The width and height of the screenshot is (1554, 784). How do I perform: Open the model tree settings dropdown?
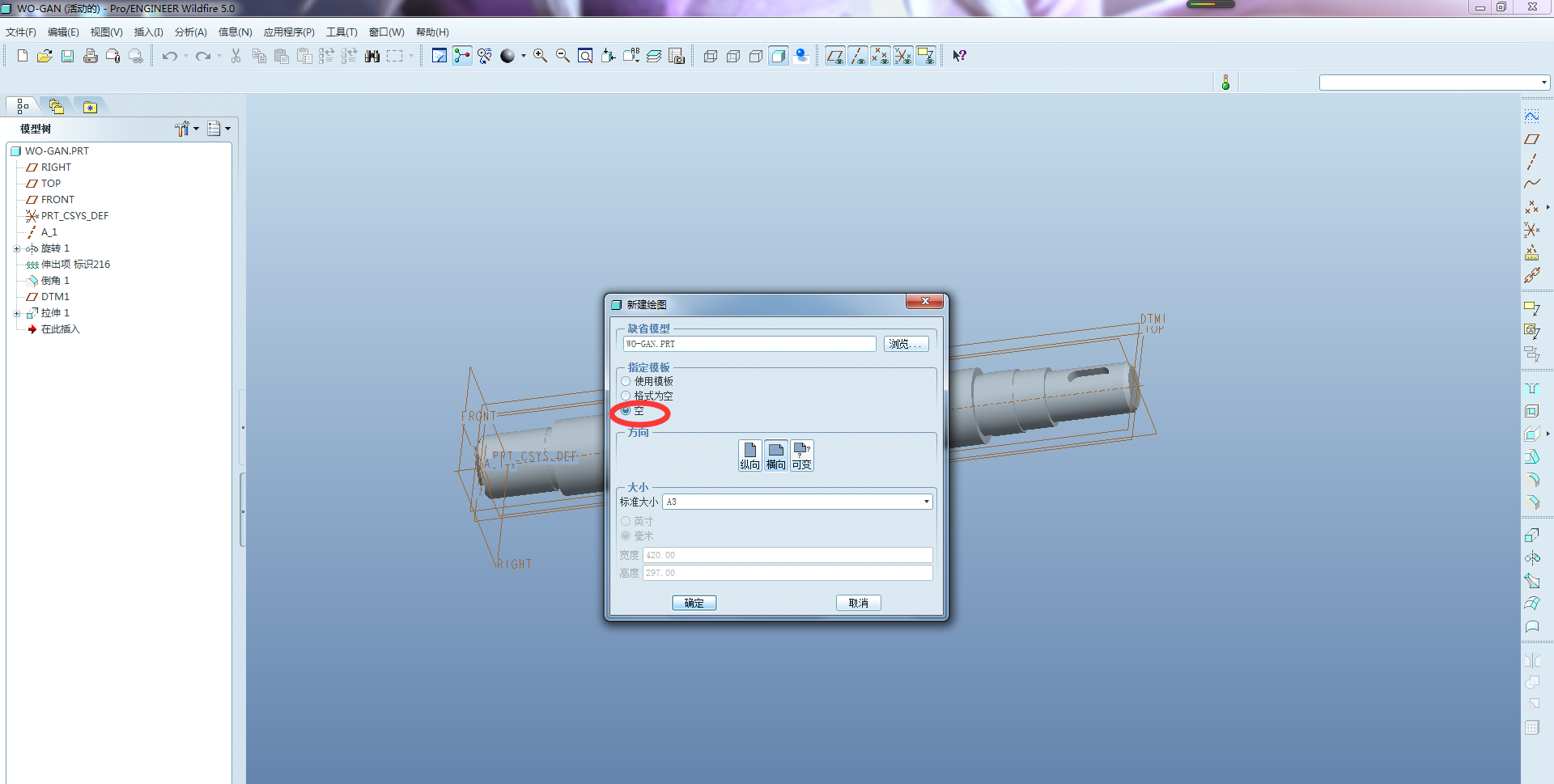coord(187,129)
